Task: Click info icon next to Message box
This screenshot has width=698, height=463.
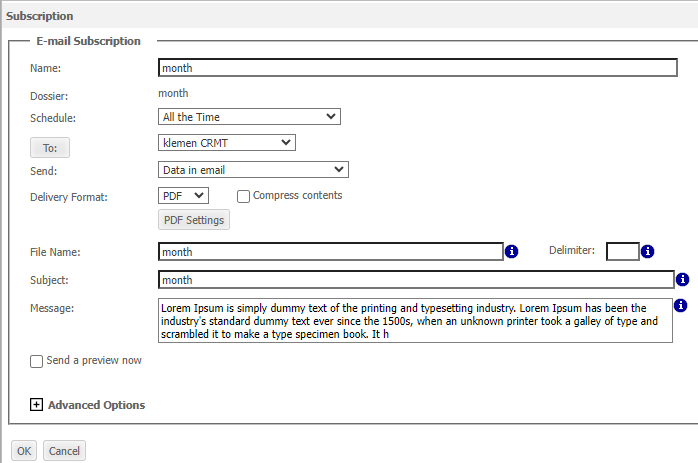Action: [x=680, y=305]
